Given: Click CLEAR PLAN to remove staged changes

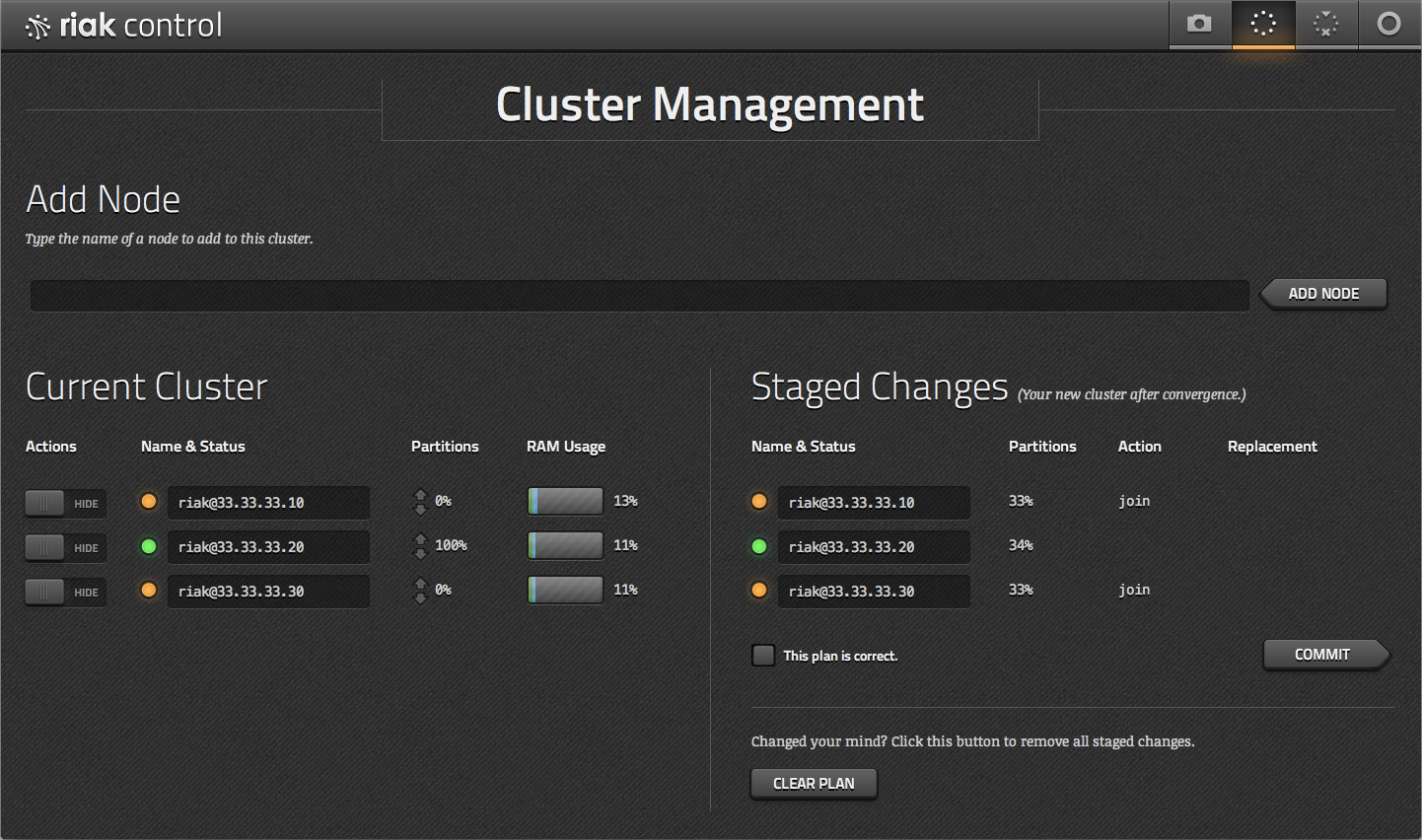Looking at the screenshot, I should (814, 783).
